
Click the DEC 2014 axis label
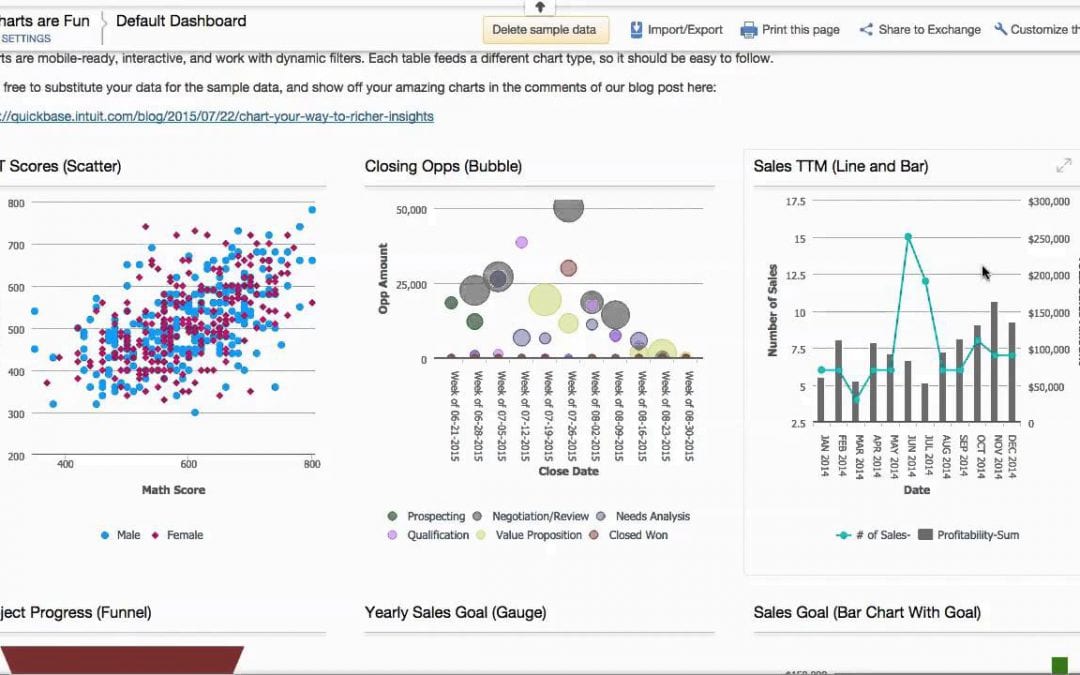pyautogui.click(x=1012, y=456)
